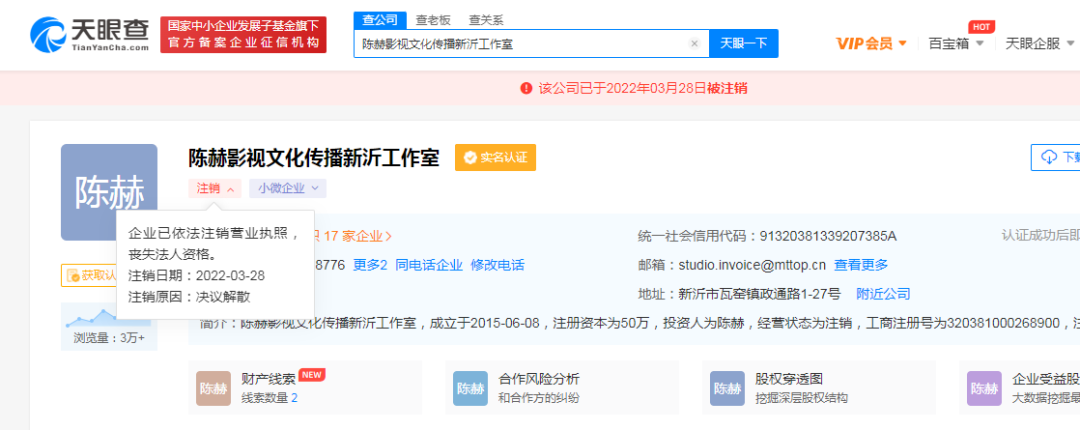Open the 股权穿透图 card icon
This screenshot has width=1080, height=430.
727,388
